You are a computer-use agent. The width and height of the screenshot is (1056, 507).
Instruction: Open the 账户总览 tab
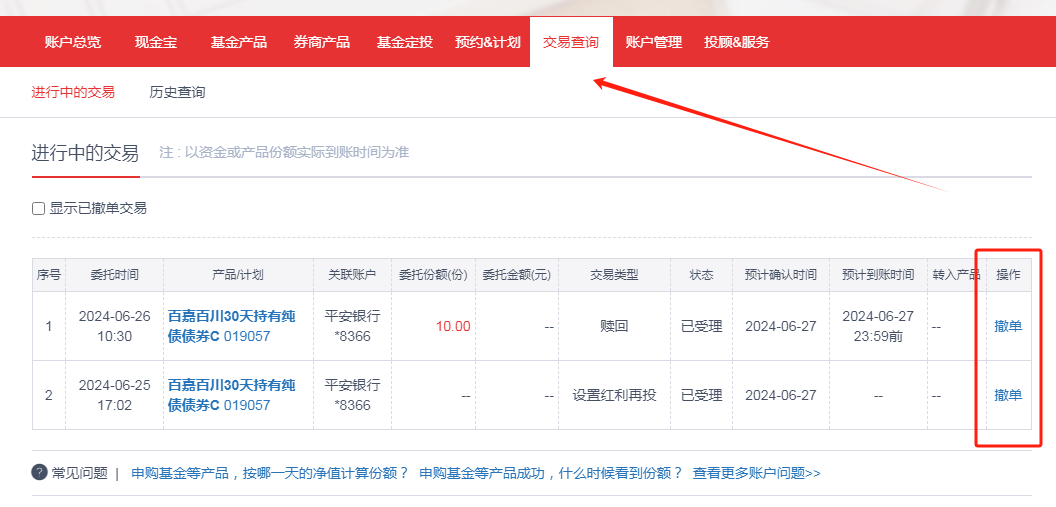coord(73,42)
